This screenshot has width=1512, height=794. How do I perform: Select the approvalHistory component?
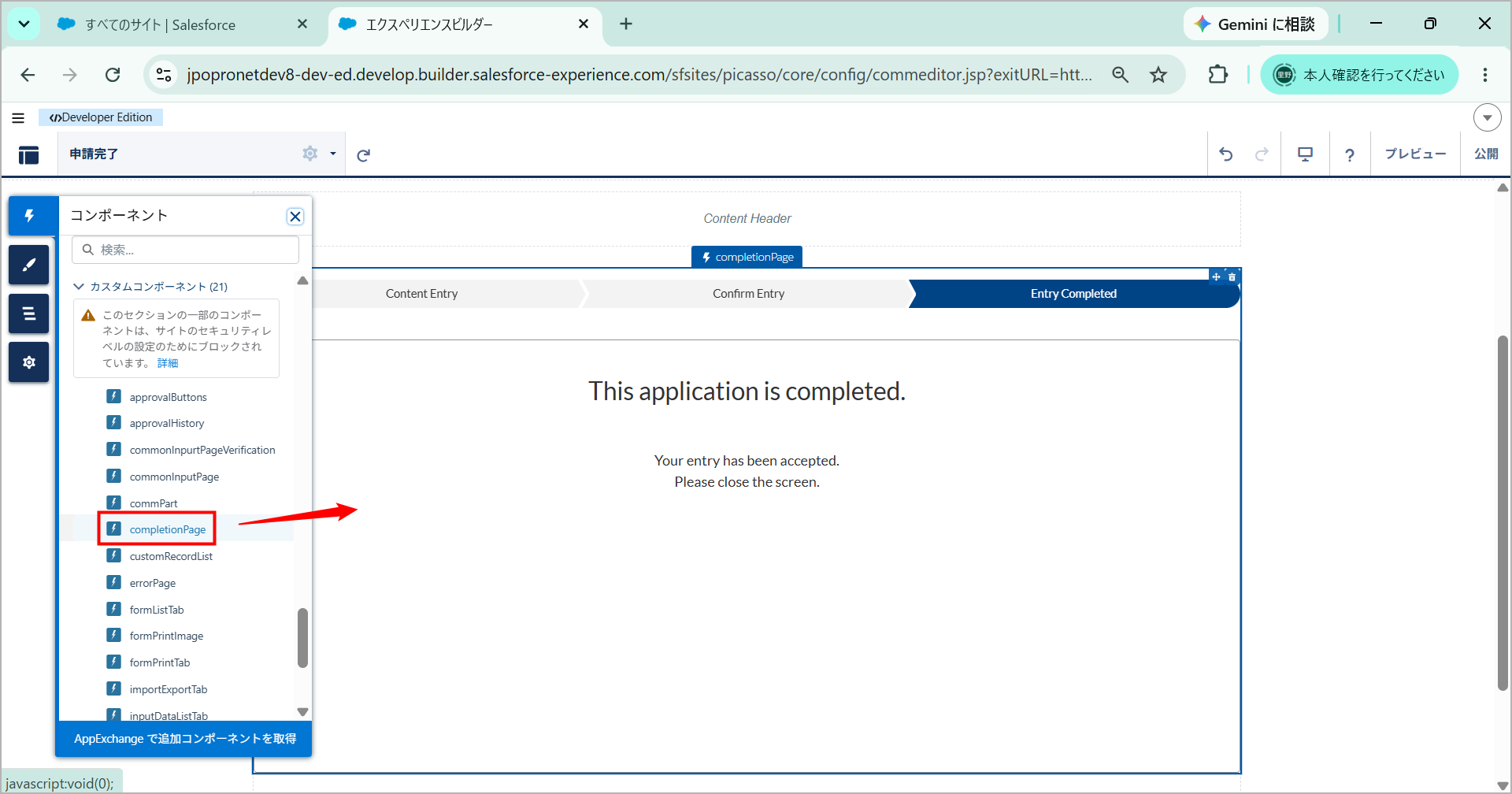click(x=167, y=423)
